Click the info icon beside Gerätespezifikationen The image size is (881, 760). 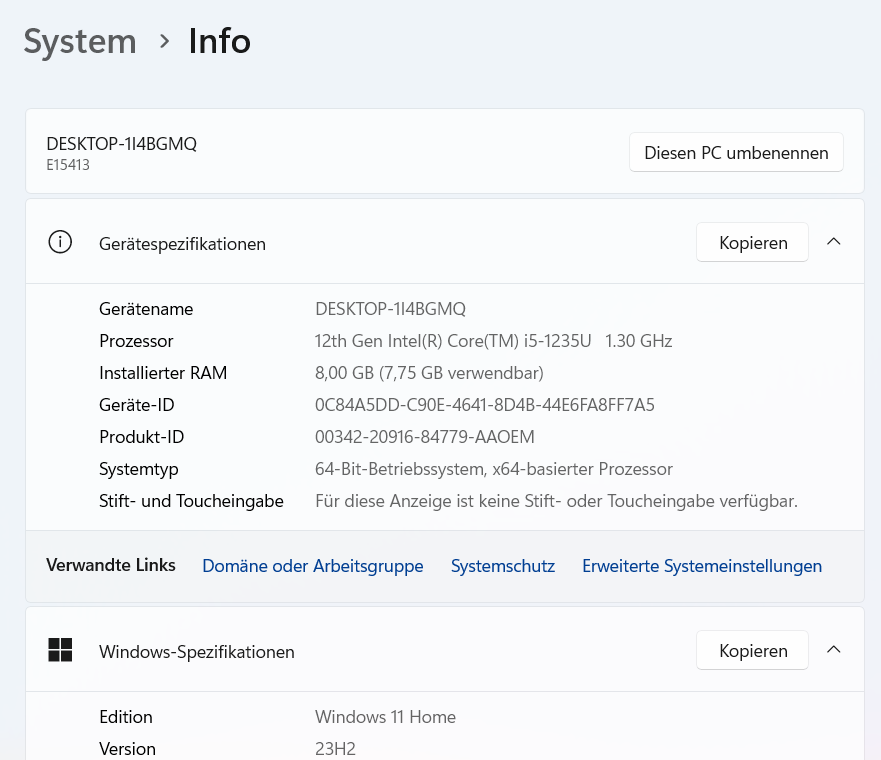click(60, 243)
